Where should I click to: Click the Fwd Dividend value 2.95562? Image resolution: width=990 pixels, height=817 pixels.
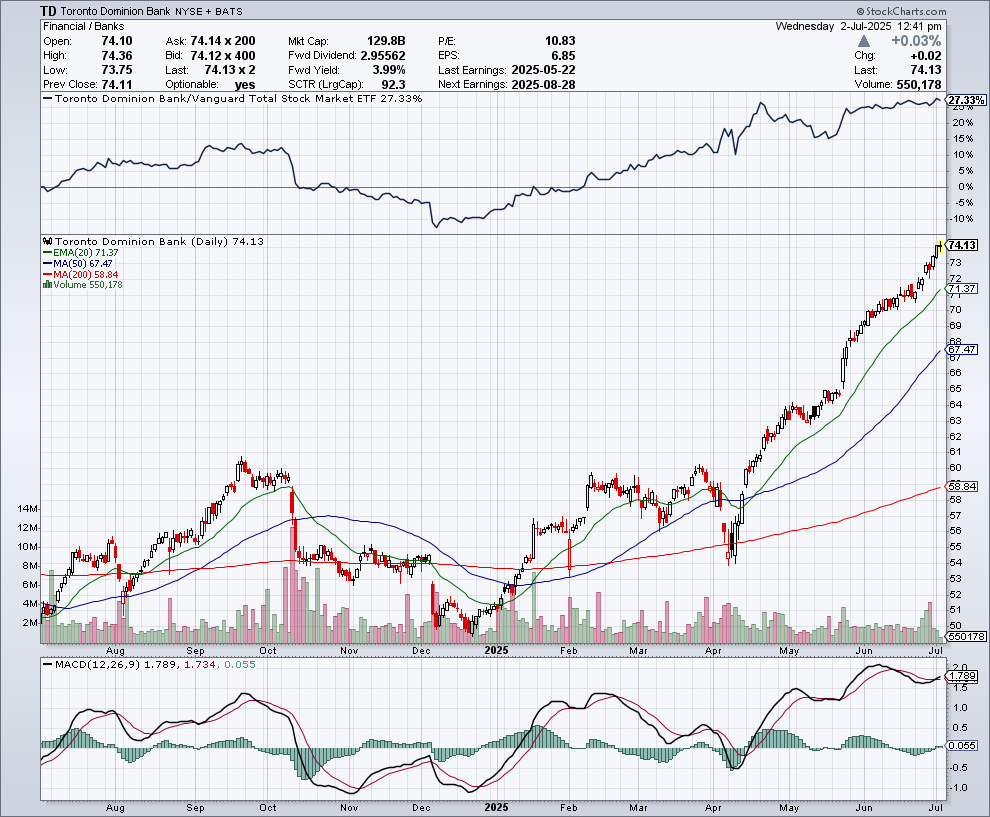tap(383, 56)
